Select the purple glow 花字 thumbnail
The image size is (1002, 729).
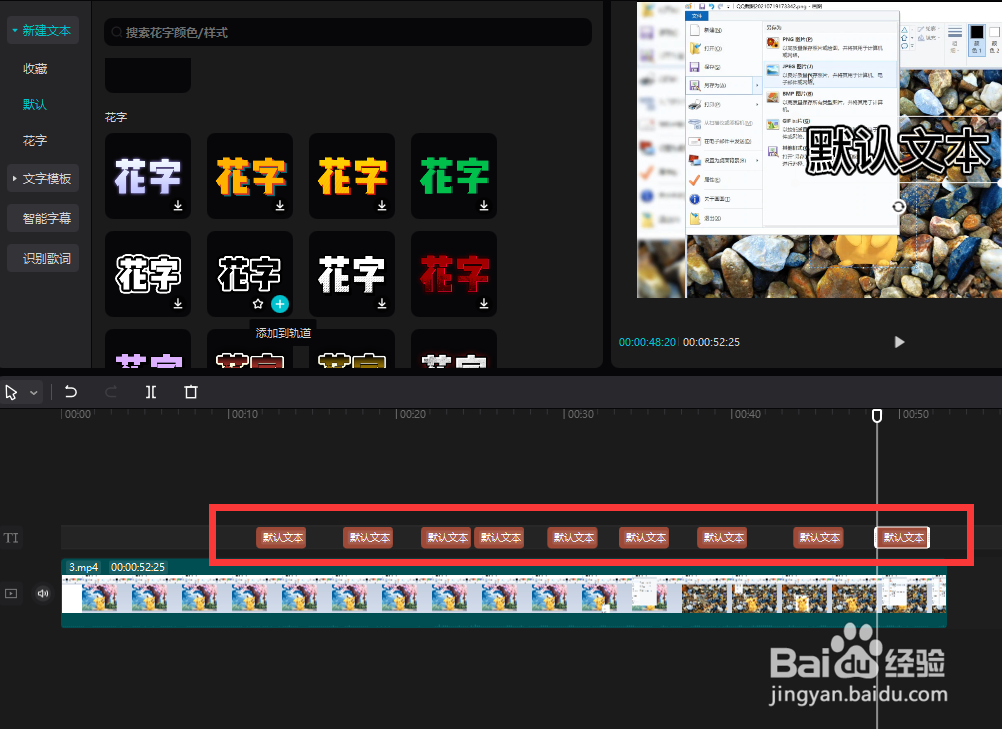tap(148, 176)
